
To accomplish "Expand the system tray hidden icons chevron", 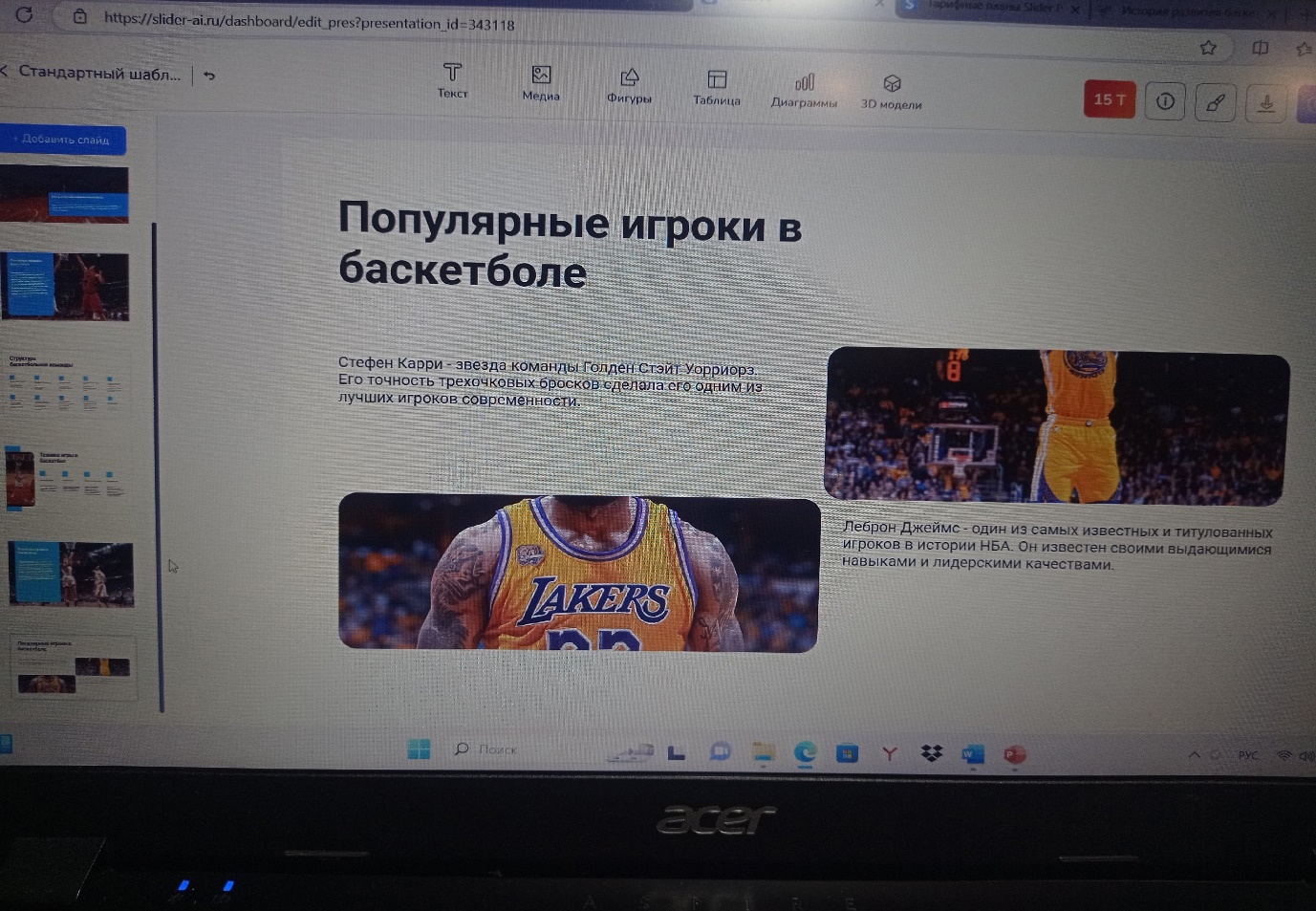I will click(x=1194, y=755).
